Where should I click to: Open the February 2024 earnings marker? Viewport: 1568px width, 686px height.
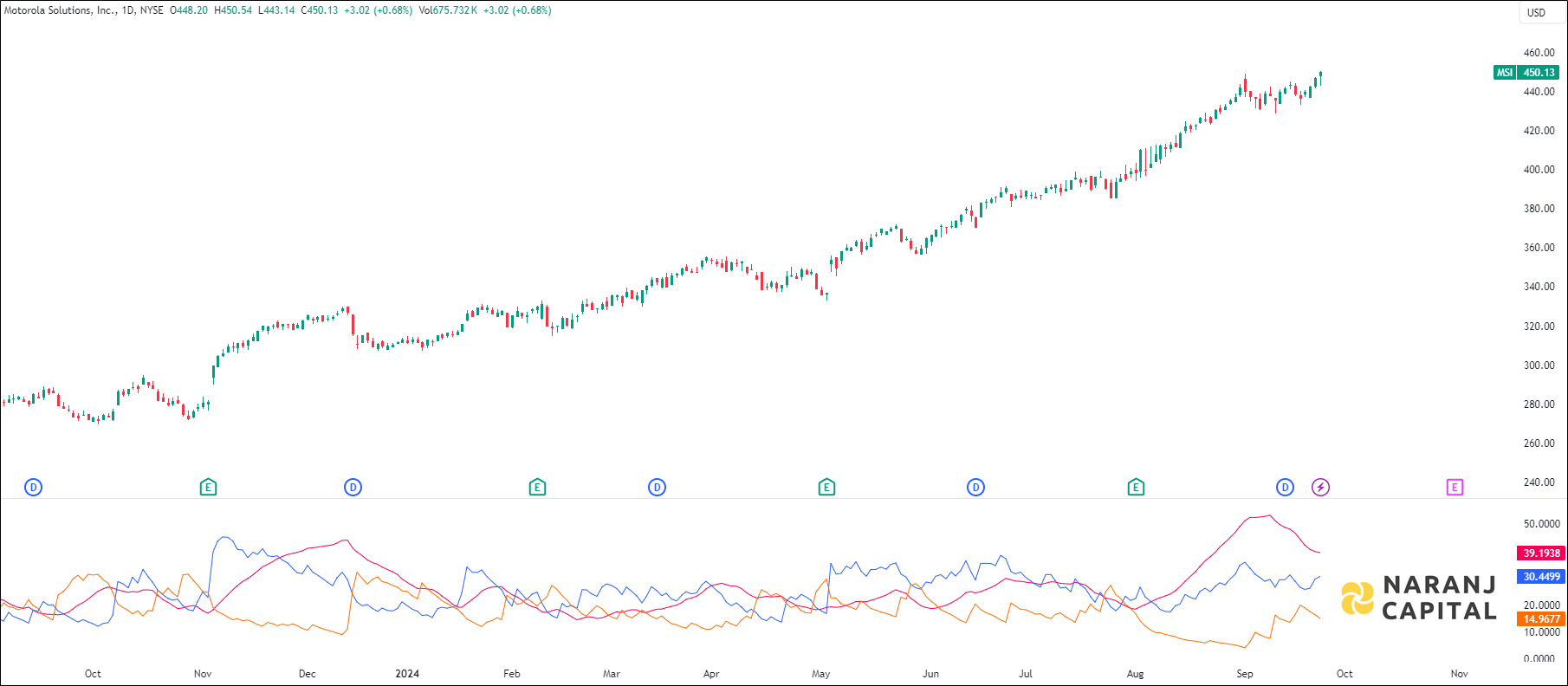(537, 488)
